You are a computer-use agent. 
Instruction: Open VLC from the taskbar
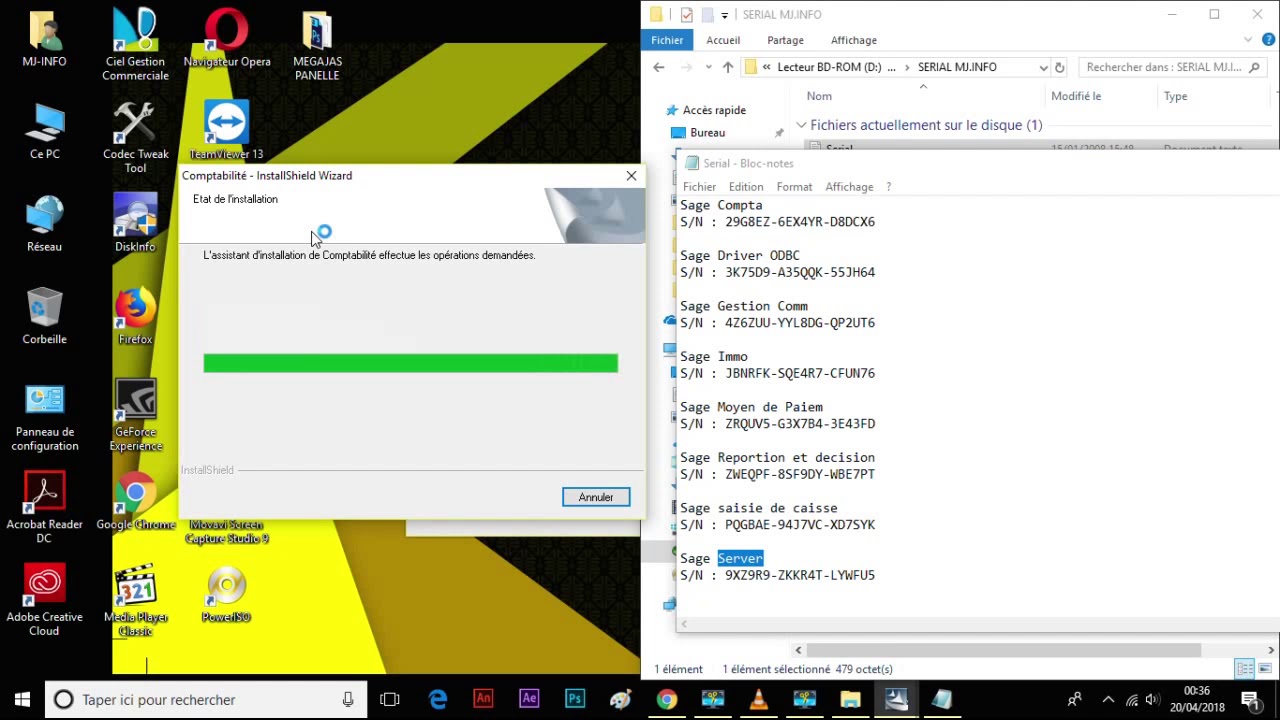[758, 700]
